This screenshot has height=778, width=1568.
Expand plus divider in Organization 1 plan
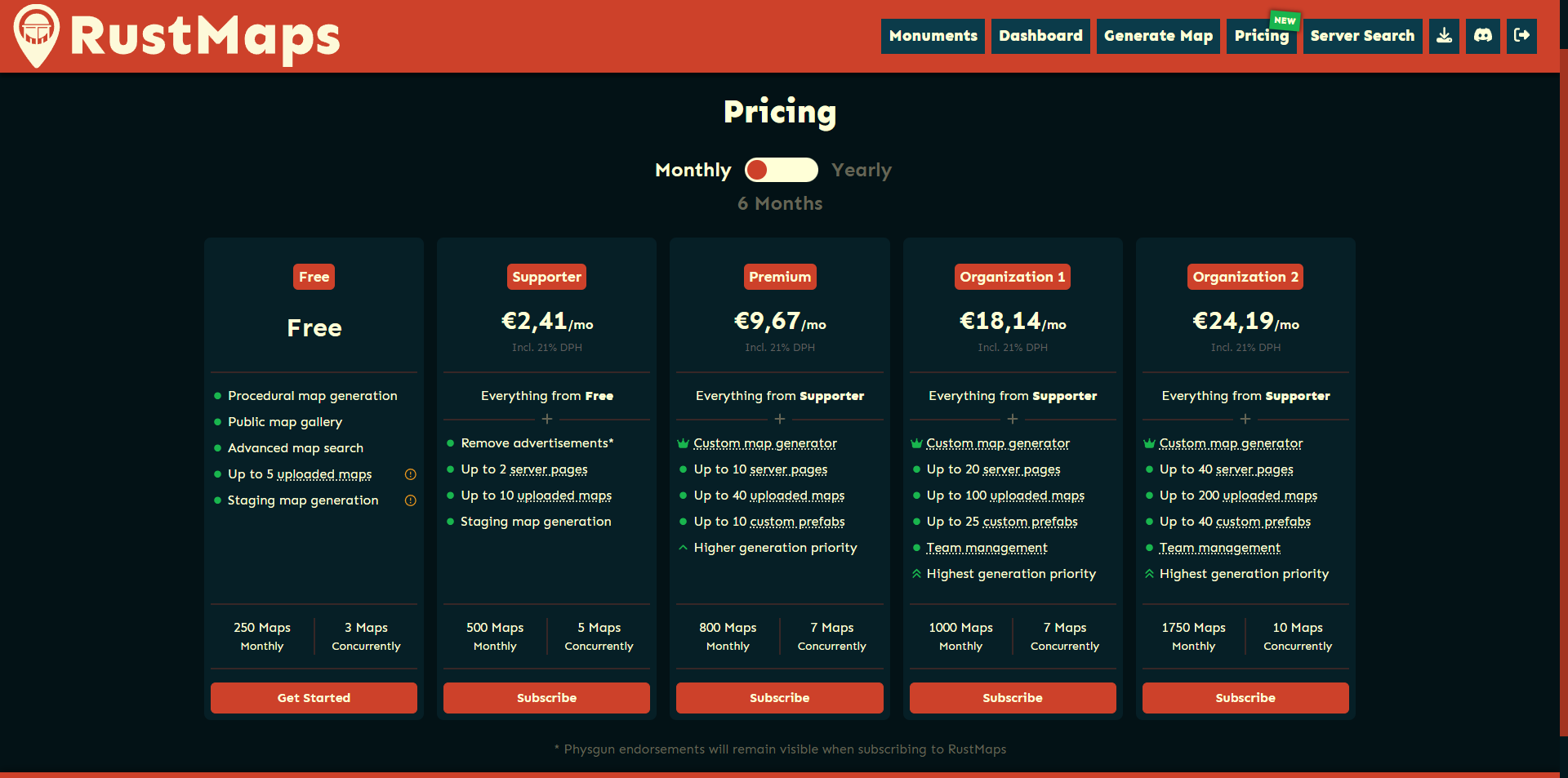(x=1013, y=419)
